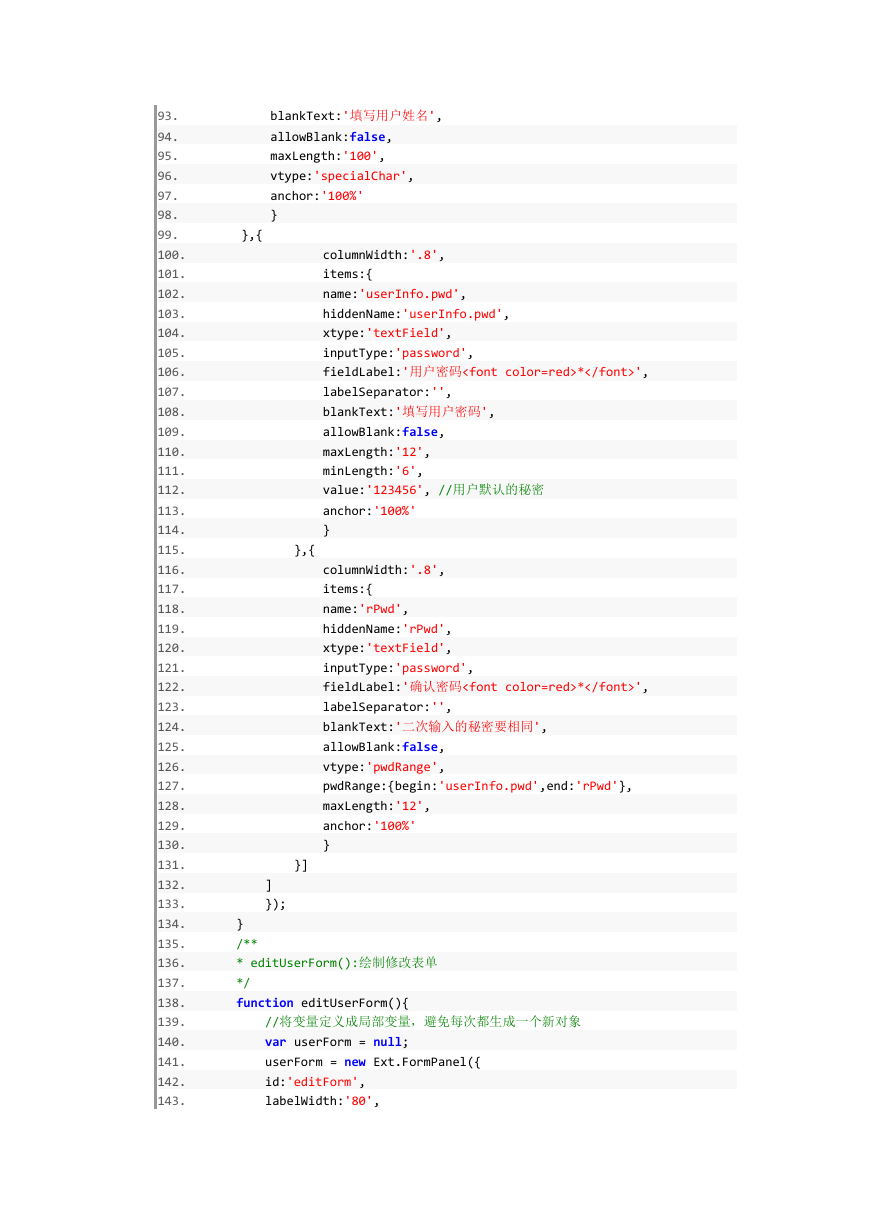Click the blankText '填写用户姓名' on line 93
The image size is (869, 1228).
pos(356,116)
